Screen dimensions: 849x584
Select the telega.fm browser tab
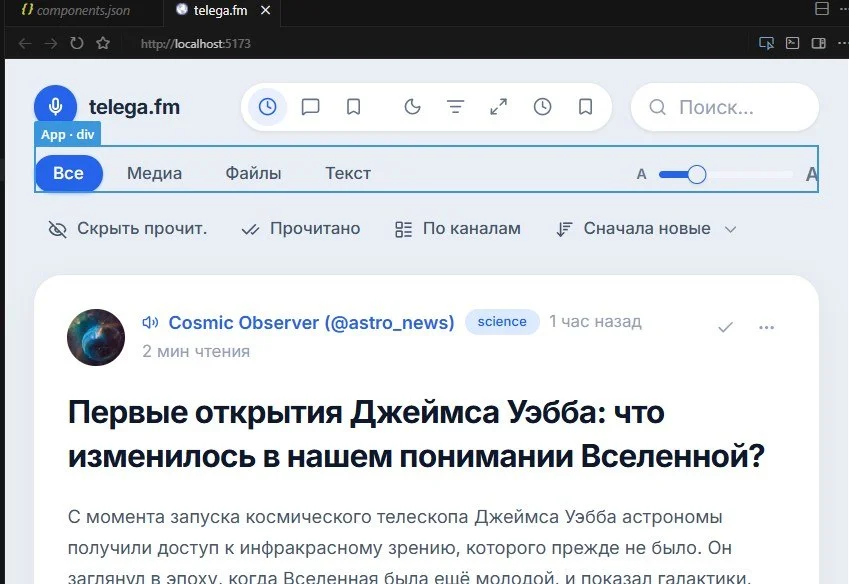212,10
